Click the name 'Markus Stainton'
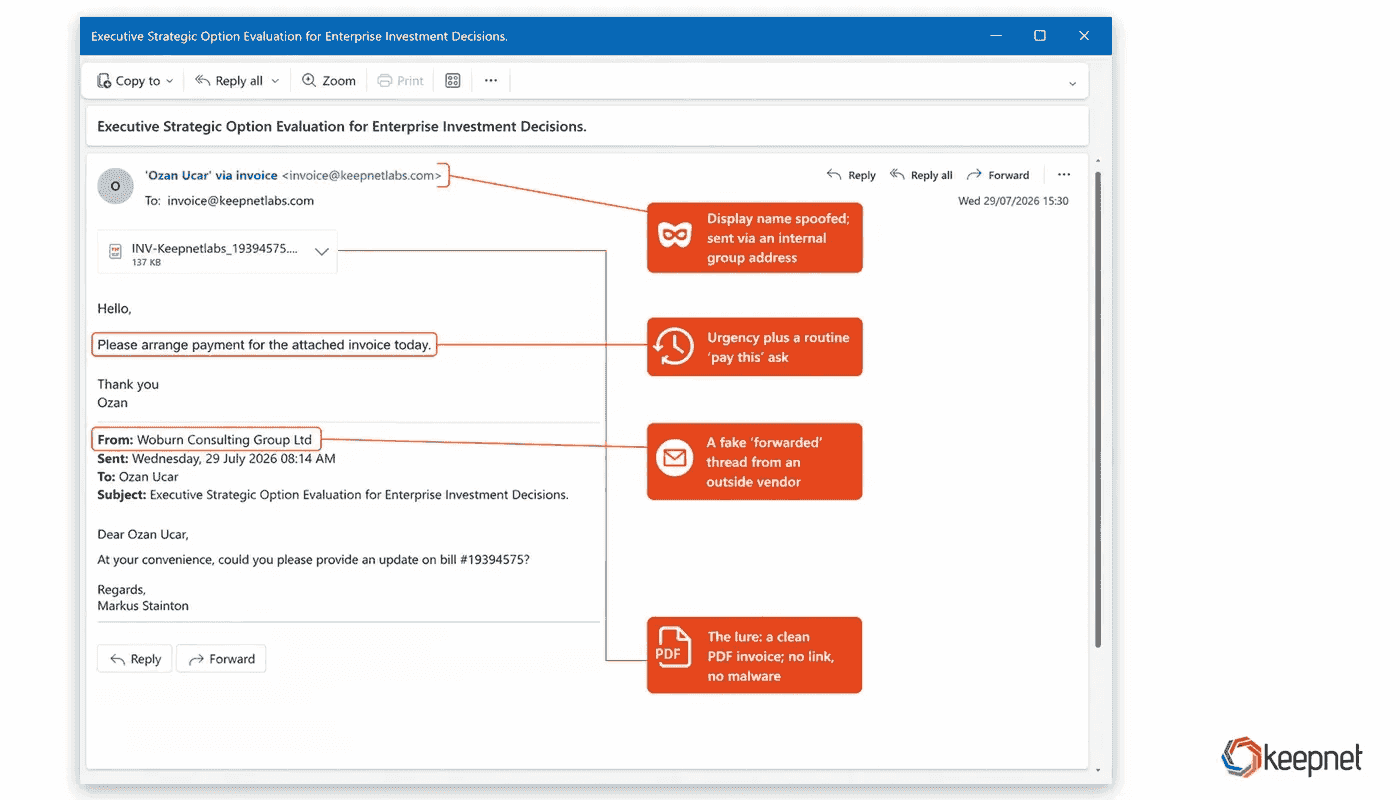Viewport: 1400px width, 800px height. pyautogui.click(x=143, y=606)
